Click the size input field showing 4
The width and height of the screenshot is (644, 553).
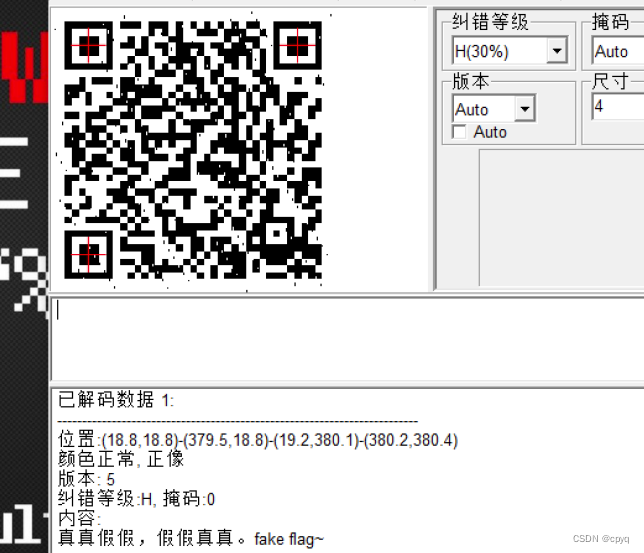click(x=617, y=107)
